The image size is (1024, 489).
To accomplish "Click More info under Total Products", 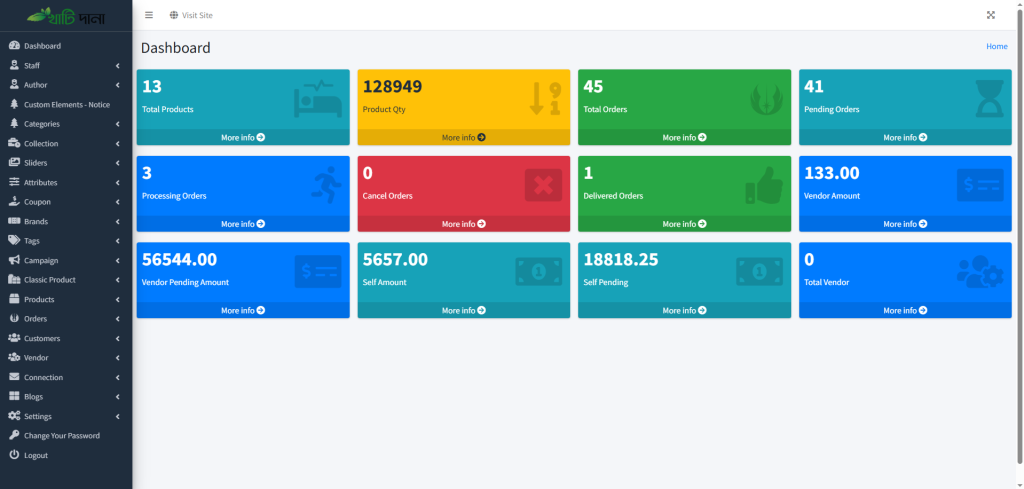I will pyautogui.click(x=243, y=137).
